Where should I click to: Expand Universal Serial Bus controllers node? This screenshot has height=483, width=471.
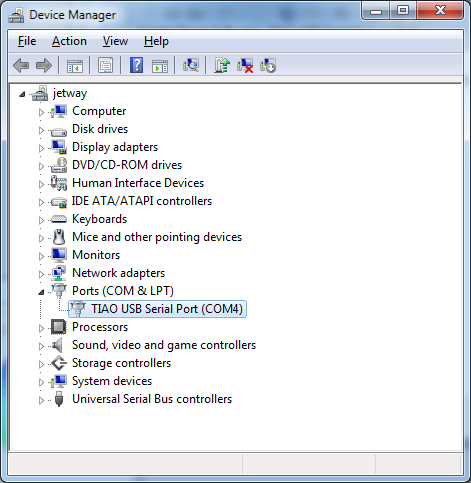[x=41, y=400]
